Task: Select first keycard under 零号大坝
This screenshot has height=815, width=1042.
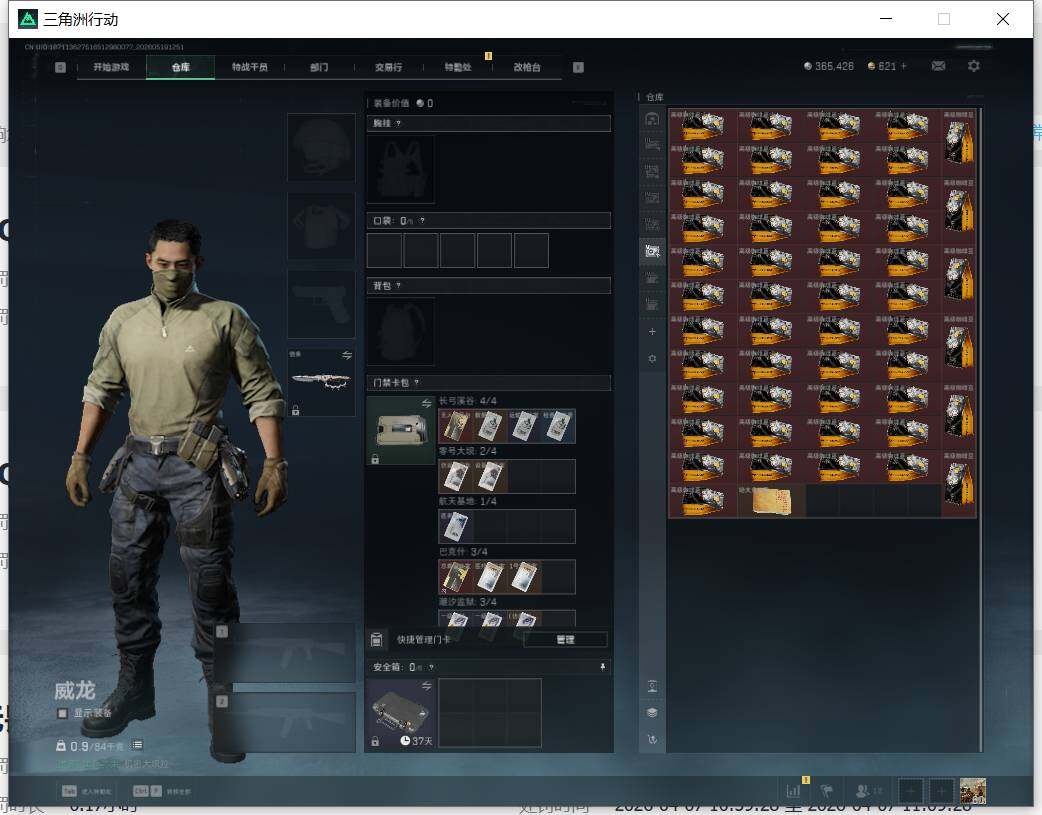Action: click(455, 477)
